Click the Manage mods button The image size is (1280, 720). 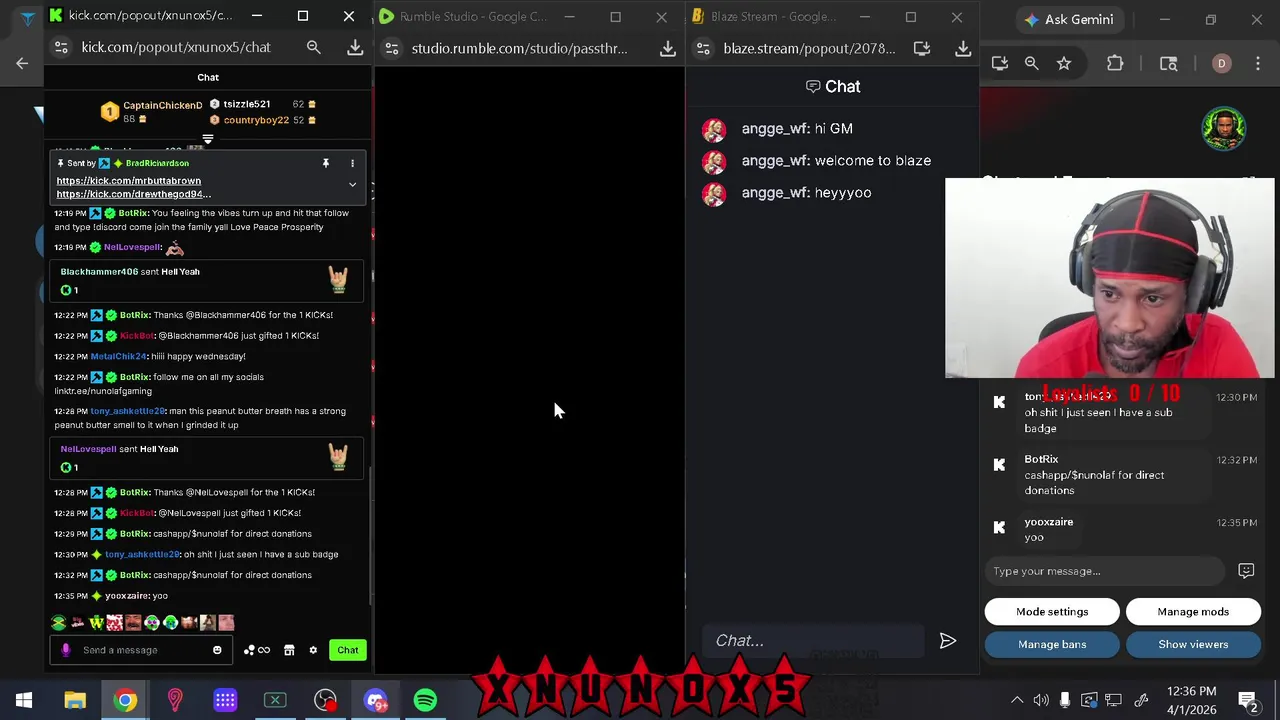tap(1193, 612)
